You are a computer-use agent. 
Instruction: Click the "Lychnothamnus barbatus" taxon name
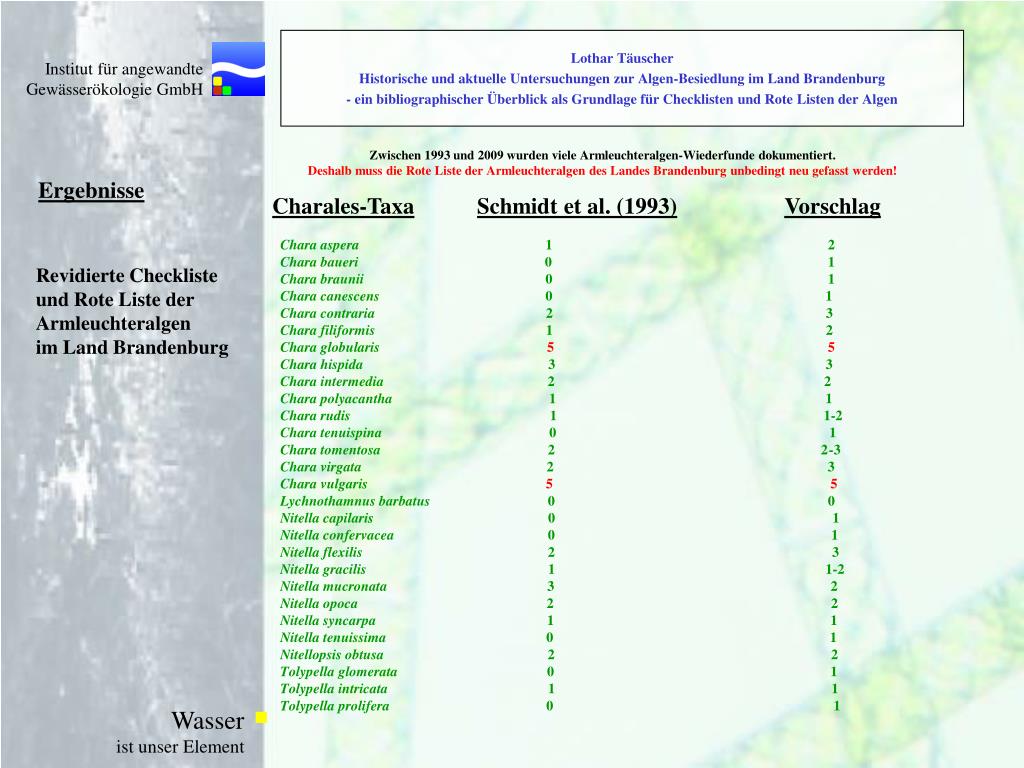[x=355, y=501]
